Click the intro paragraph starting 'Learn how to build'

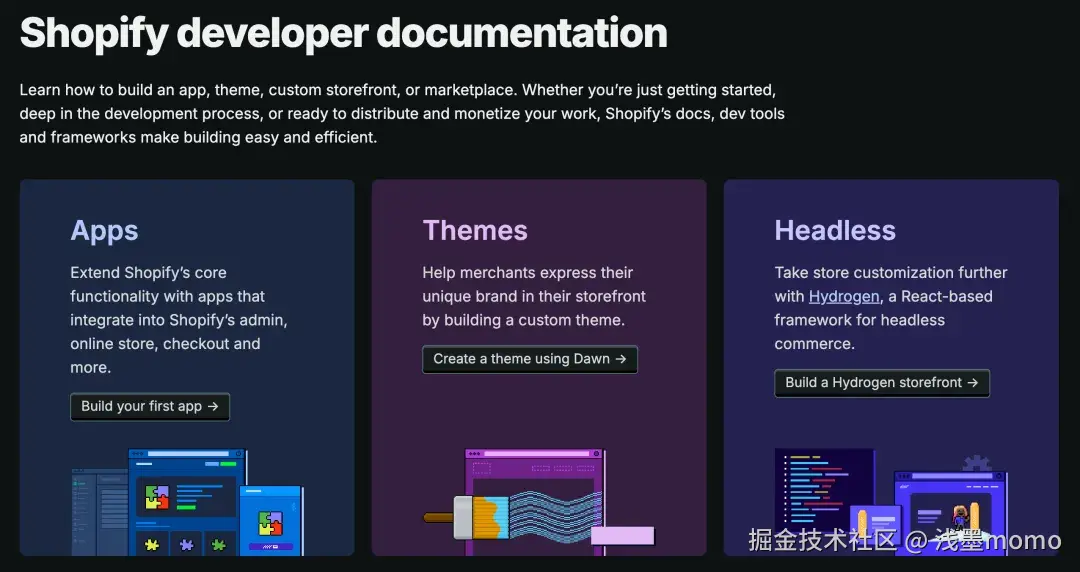click(402, 114)
